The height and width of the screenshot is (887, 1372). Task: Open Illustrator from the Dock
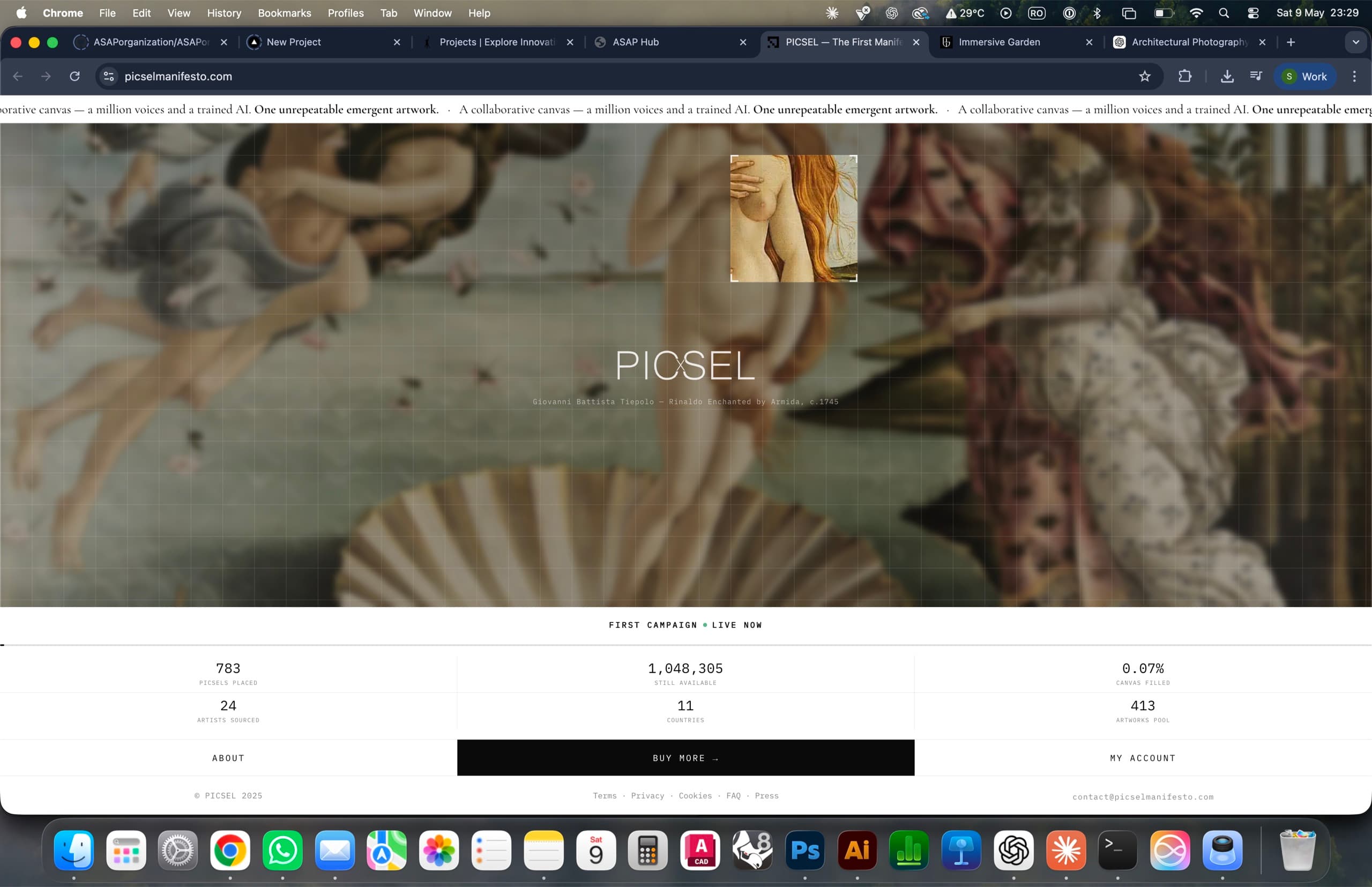[857, 850]
